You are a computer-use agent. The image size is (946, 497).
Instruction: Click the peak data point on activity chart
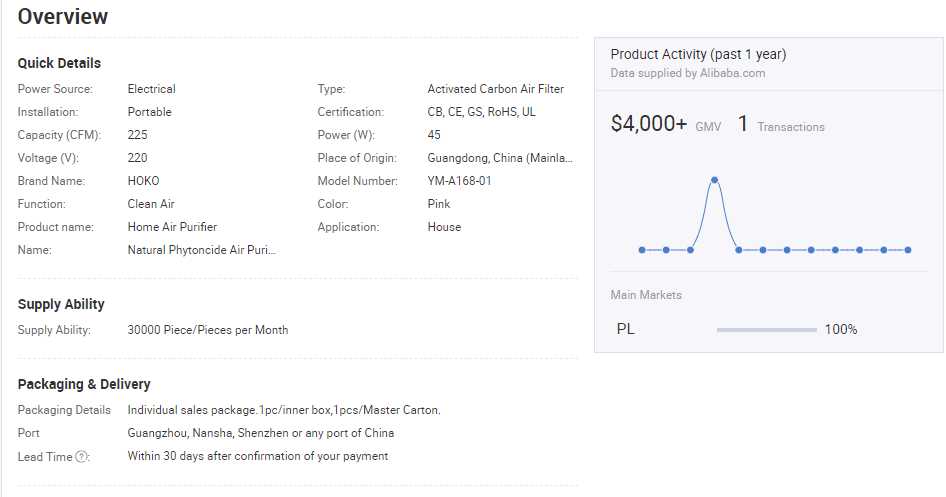[x=714, y=180]
